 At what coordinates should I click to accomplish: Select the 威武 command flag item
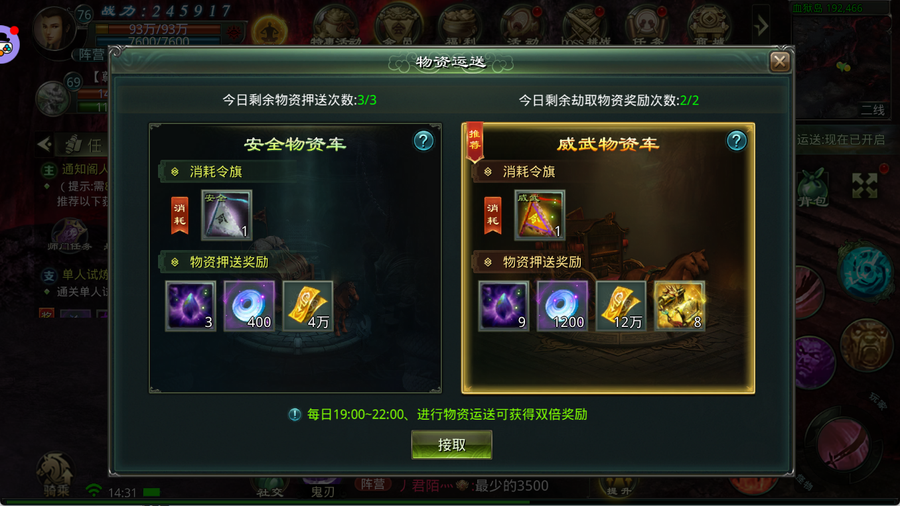540,215
